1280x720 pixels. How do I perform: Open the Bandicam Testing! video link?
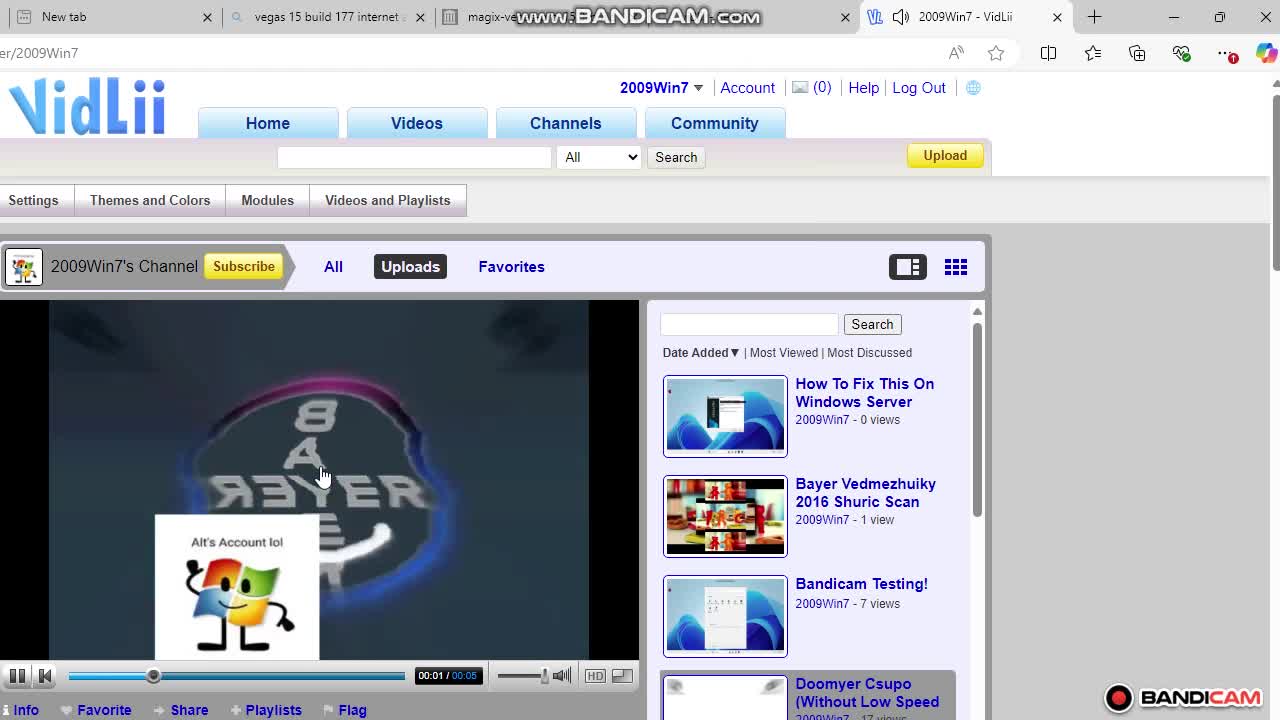[x=861, y=584]
